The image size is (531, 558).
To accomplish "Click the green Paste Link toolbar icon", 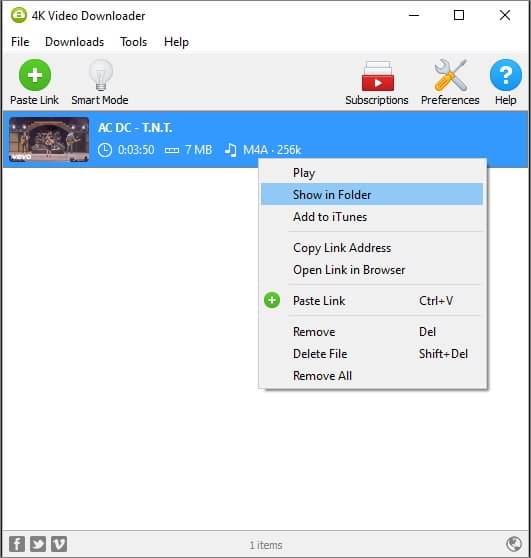I will (35, 75).
